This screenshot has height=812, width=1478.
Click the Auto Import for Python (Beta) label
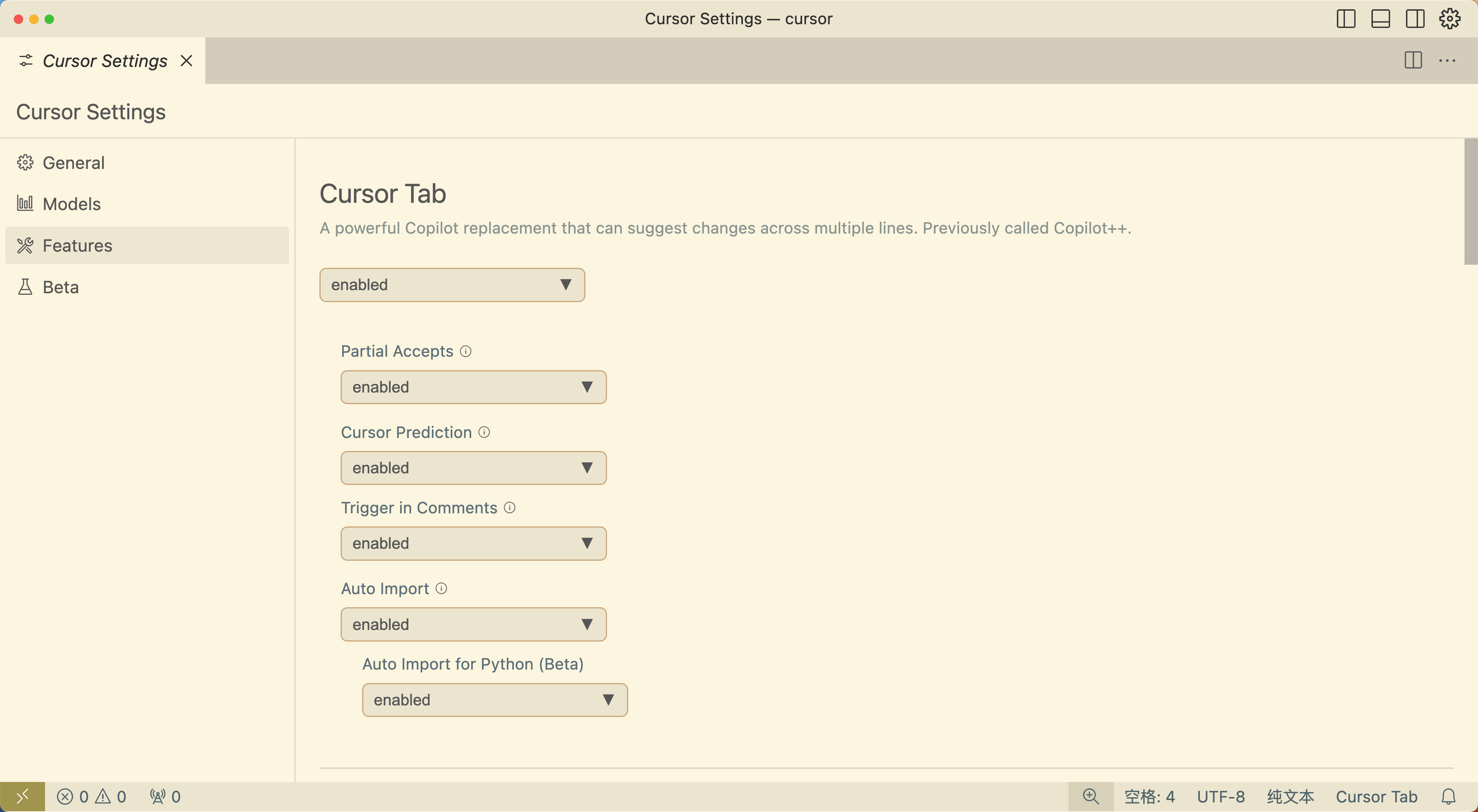pyautogui.click(x=473, y=664)
